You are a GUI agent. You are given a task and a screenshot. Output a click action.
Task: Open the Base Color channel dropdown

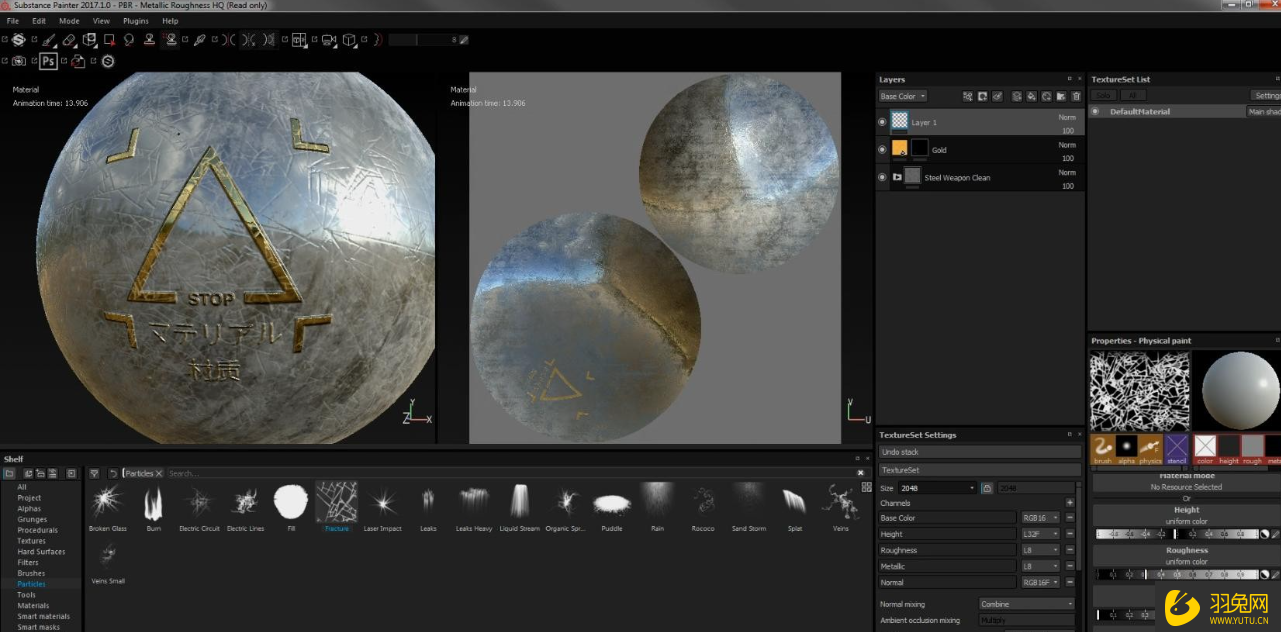(902, 97)
